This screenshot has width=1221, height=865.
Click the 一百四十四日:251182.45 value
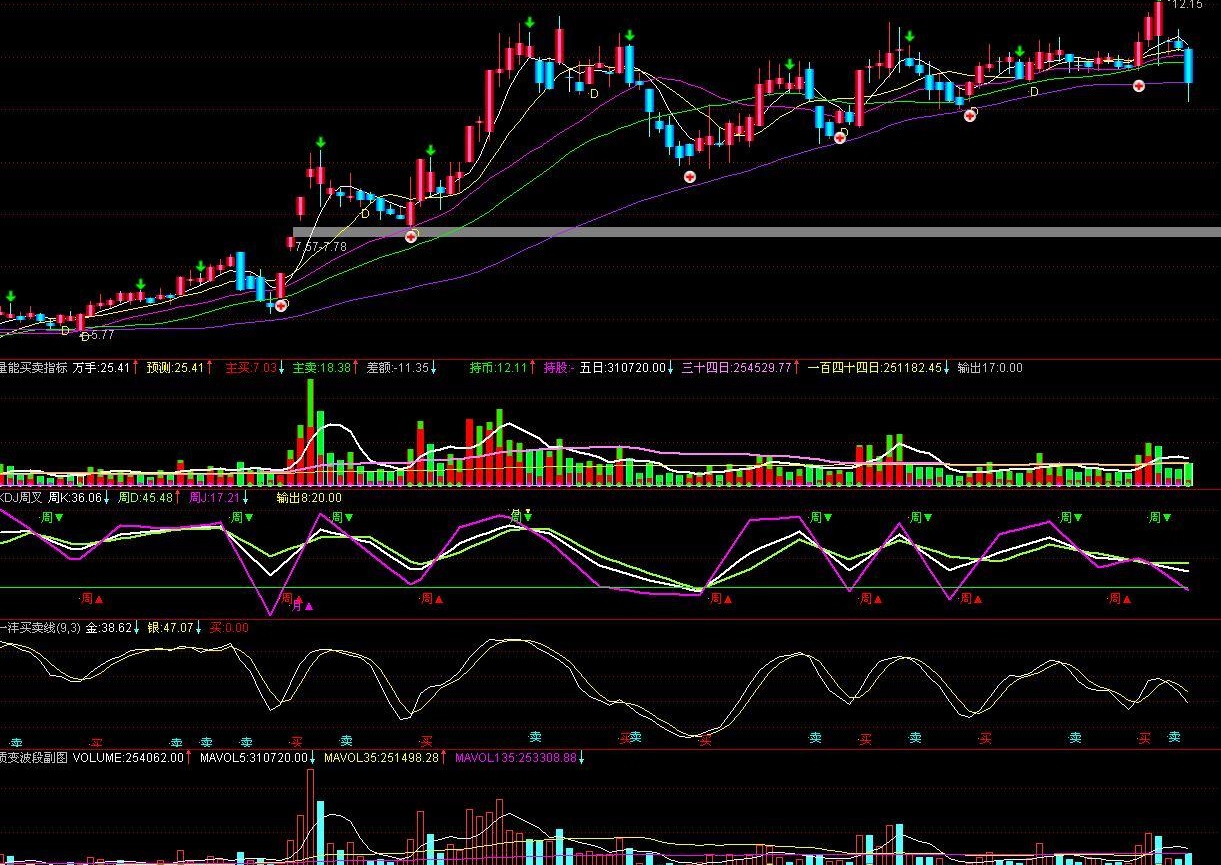pyautogui.click(x=875, y=368)
